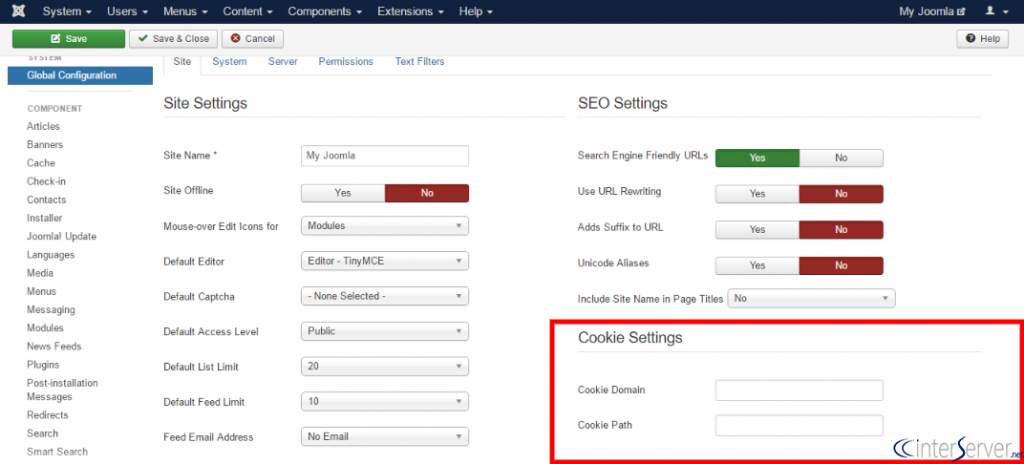Click the Site Name text field

[385, 156]
